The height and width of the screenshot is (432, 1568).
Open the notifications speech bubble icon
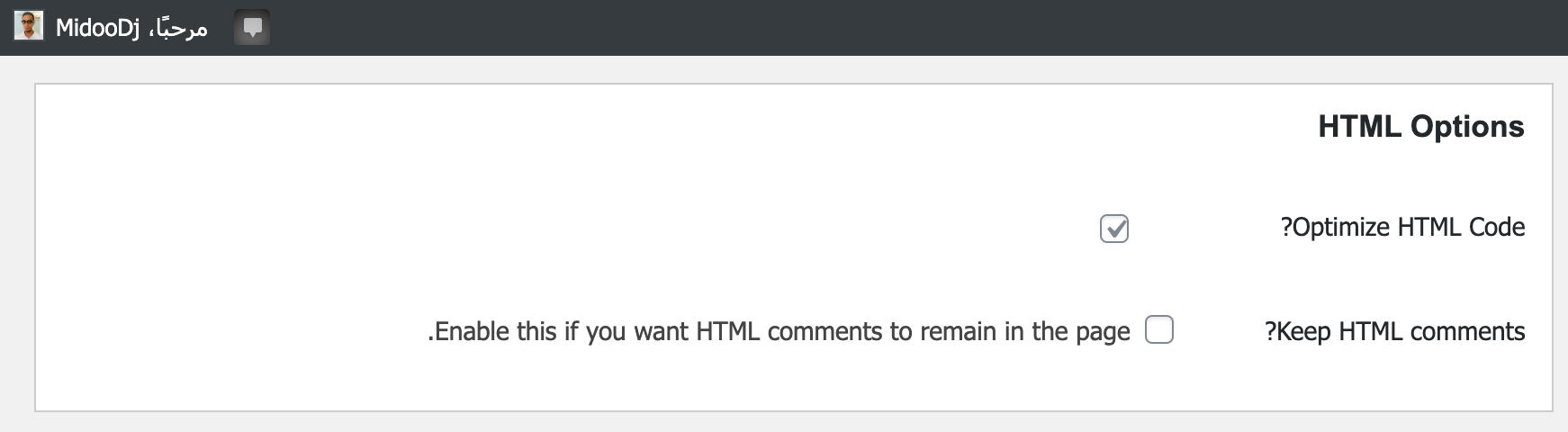252,28
